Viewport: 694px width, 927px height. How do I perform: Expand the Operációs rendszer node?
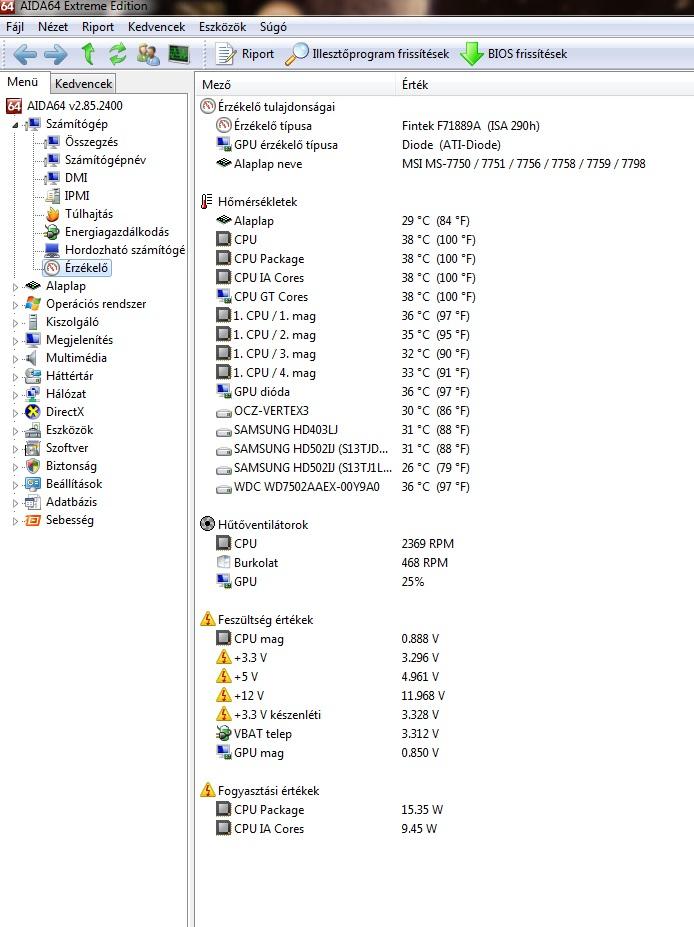[15, 305]
